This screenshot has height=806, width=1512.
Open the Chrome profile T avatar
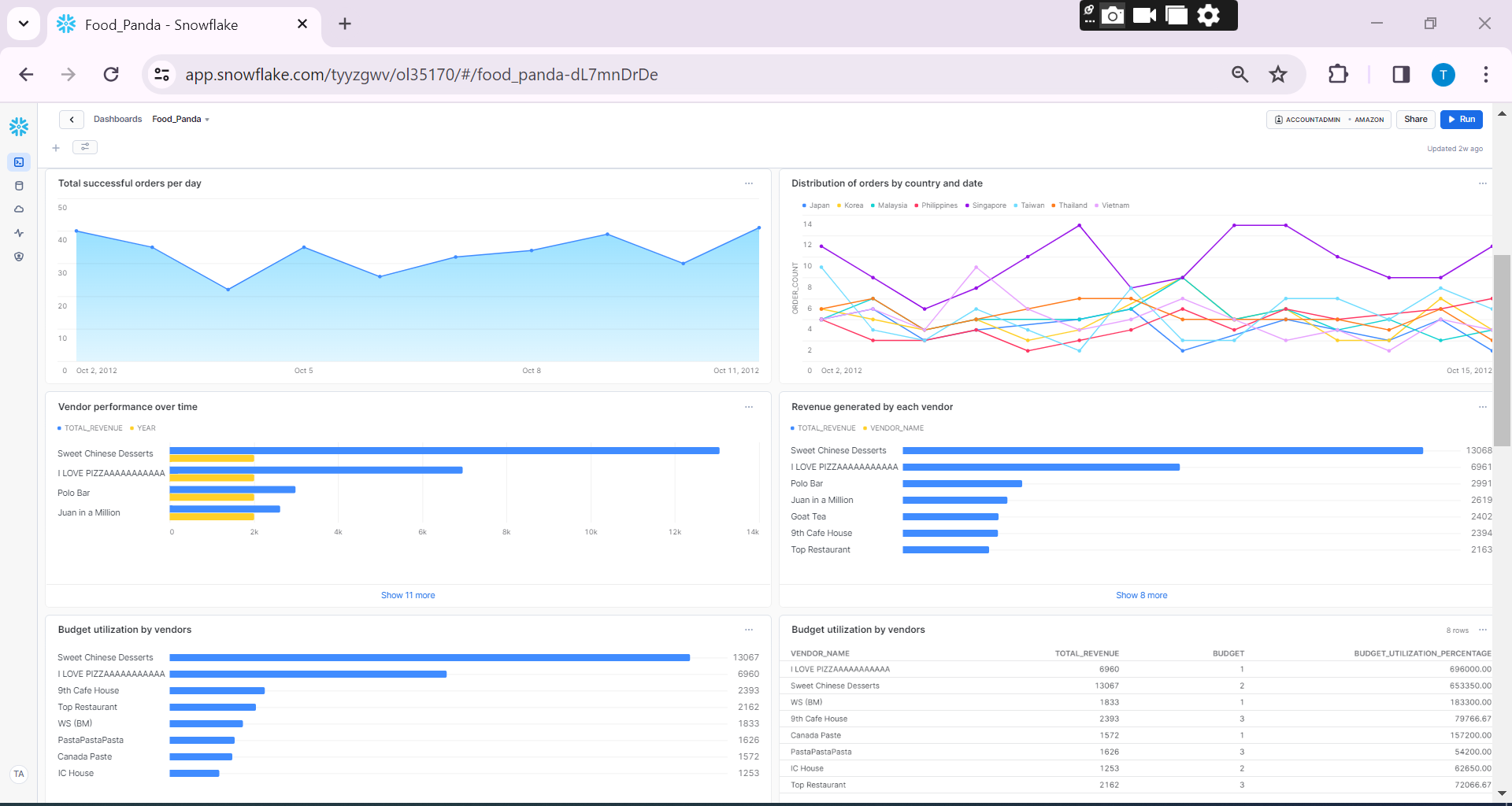click(x=1443, y=75)
